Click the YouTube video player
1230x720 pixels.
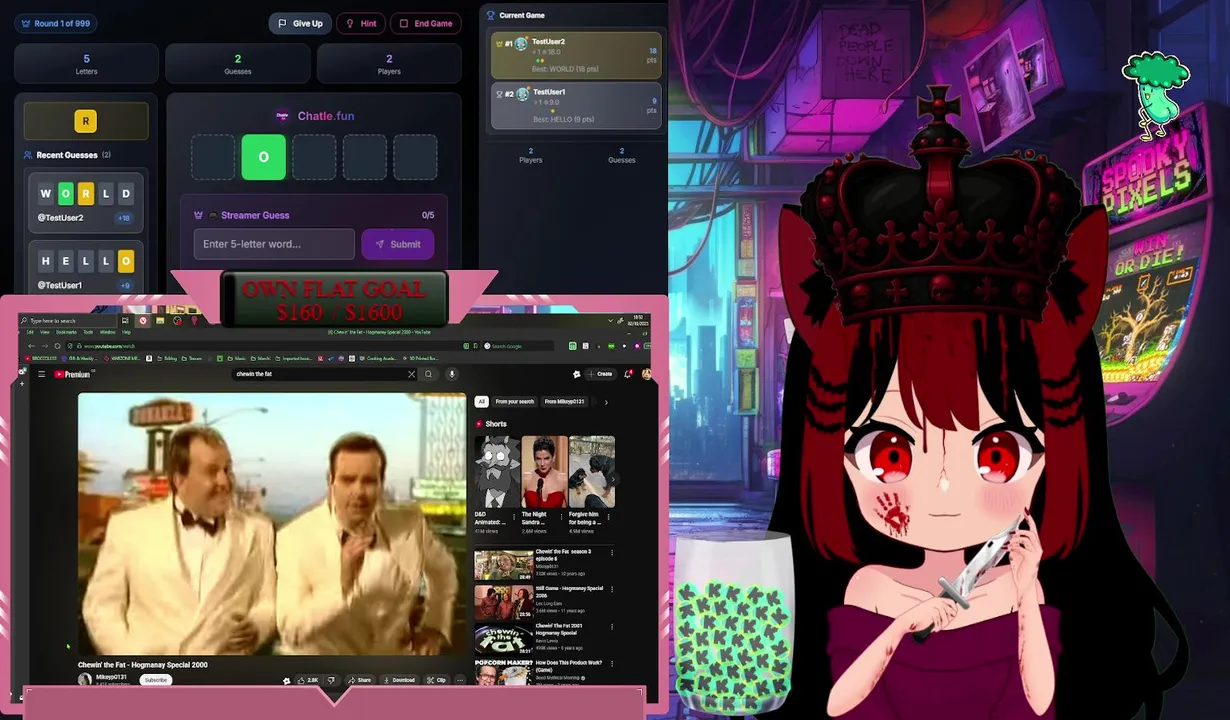(272, 524)
